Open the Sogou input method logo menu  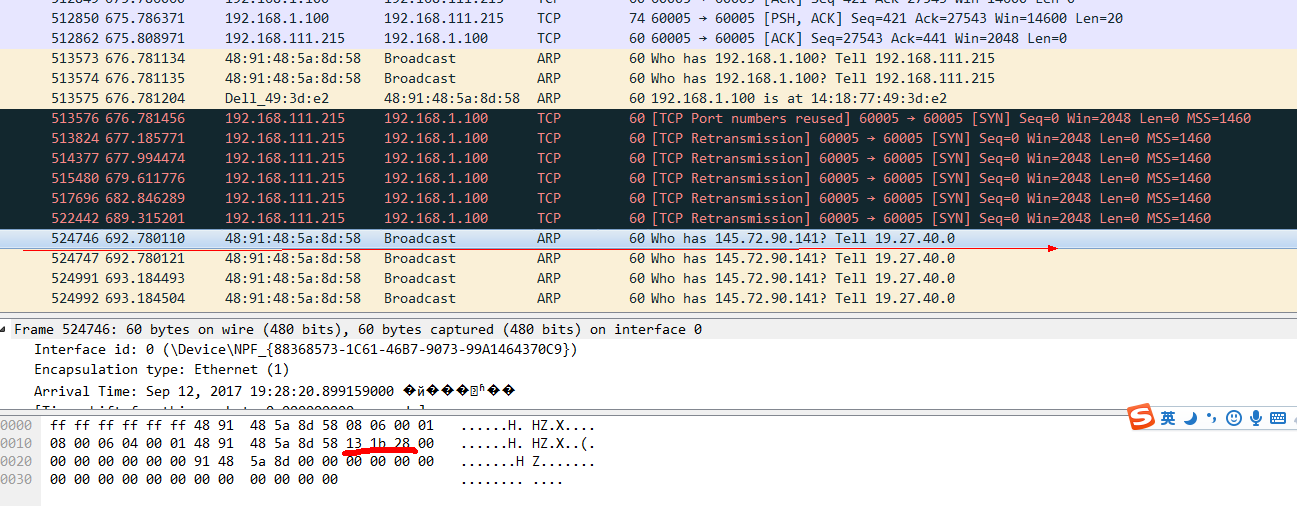point(1141,417)
